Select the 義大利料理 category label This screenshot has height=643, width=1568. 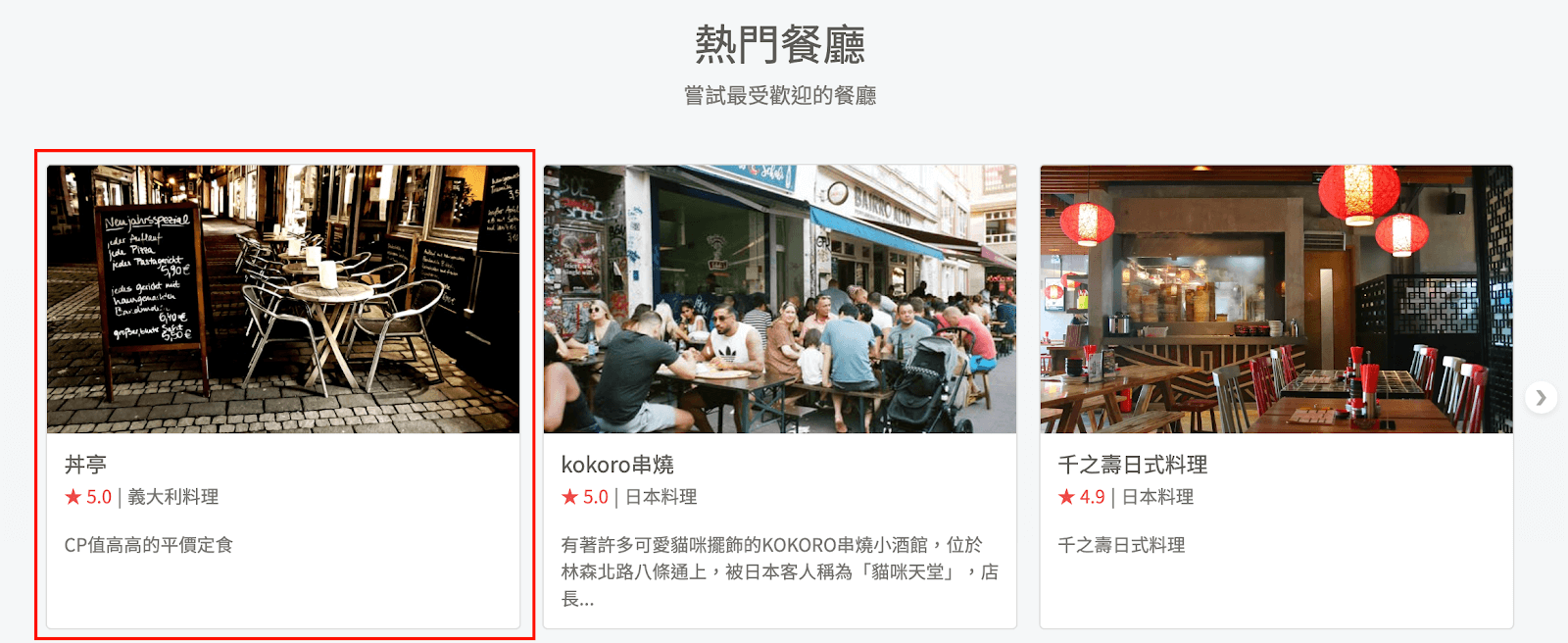(x=173, y=497)
